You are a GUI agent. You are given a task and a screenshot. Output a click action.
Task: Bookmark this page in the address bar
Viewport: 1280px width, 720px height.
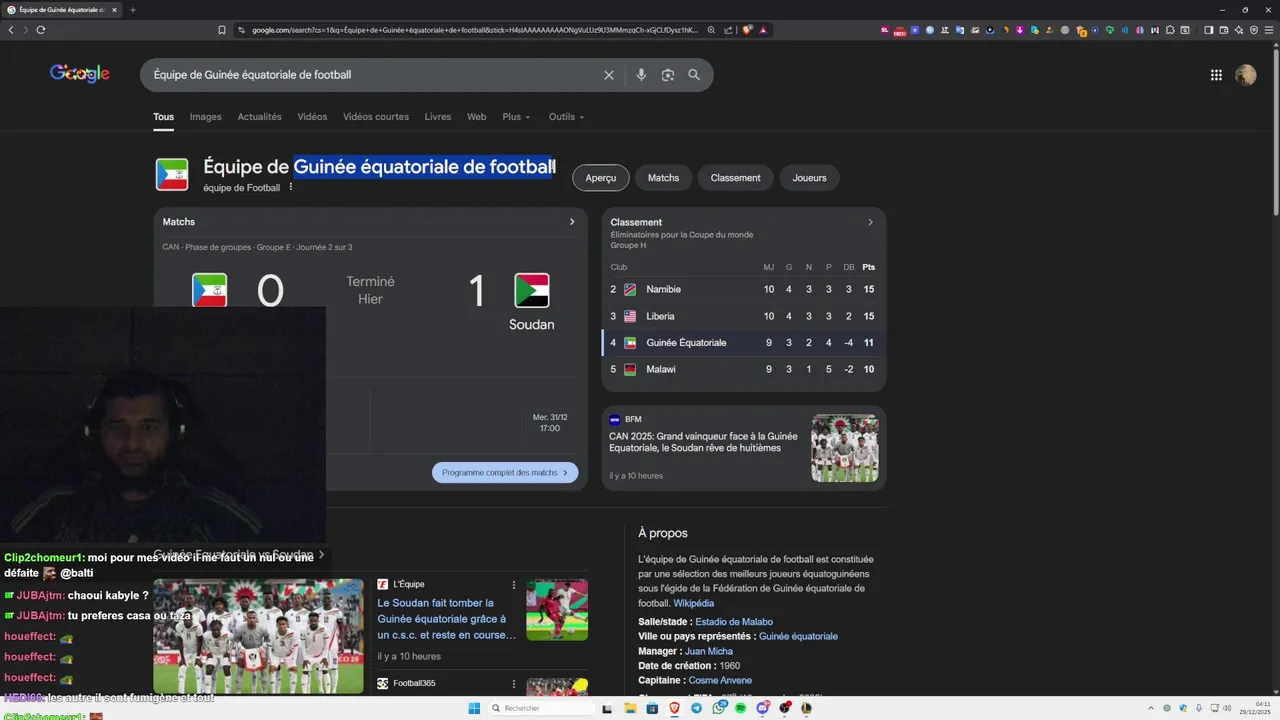222,30
